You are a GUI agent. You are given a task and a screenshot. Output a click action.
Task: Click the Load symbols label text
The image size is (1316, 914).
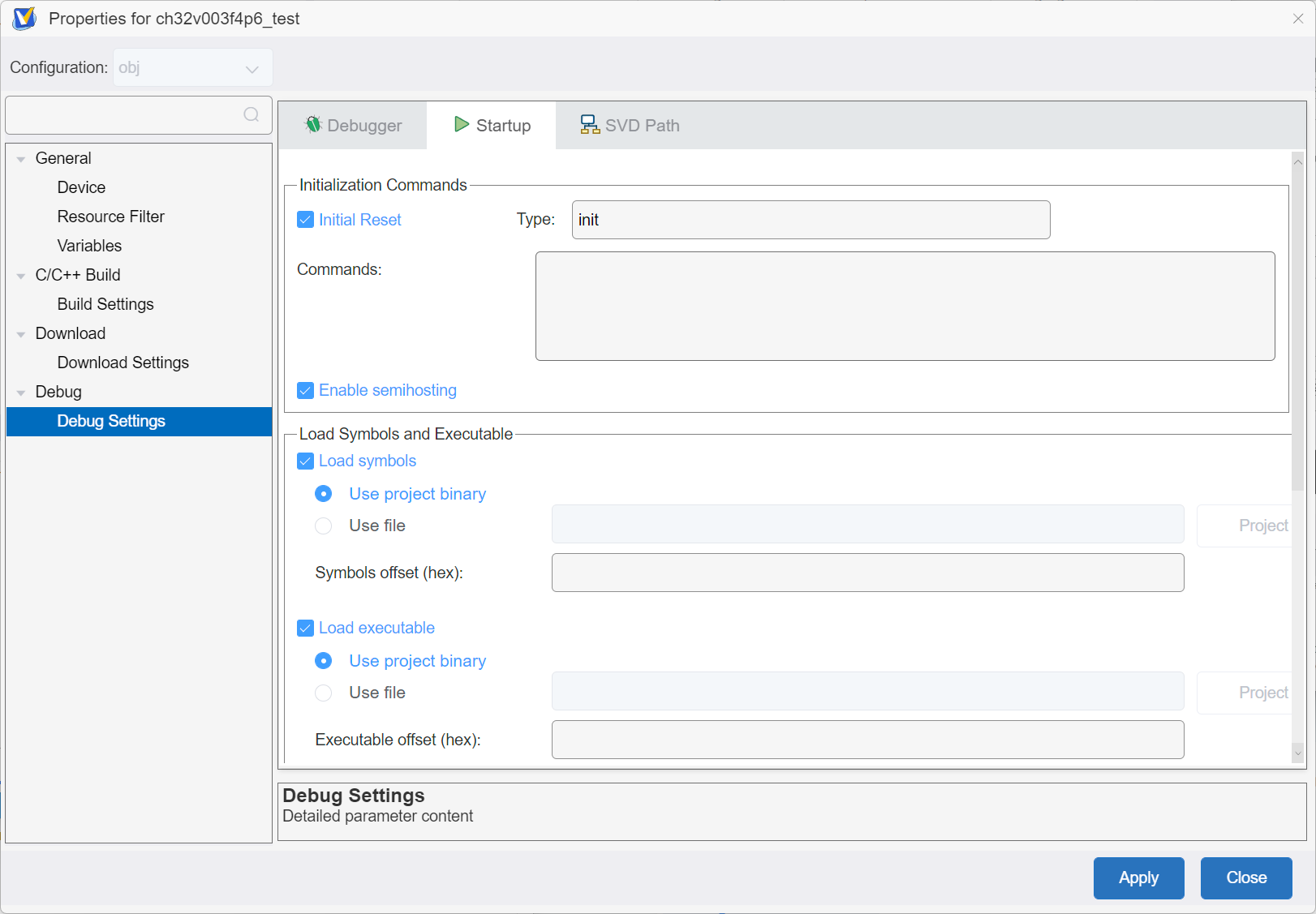tap(368, 461)
